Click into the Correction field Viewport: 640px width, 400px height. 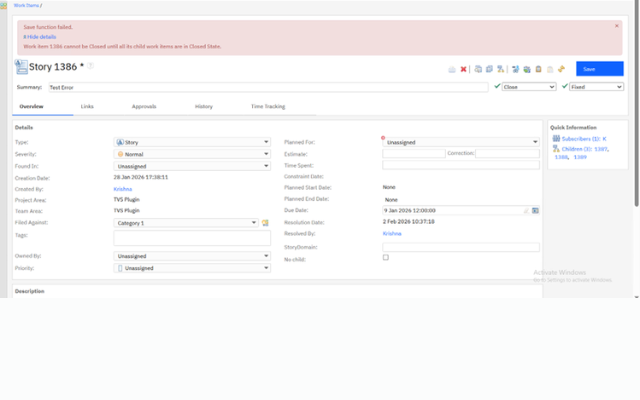[507, 153]
